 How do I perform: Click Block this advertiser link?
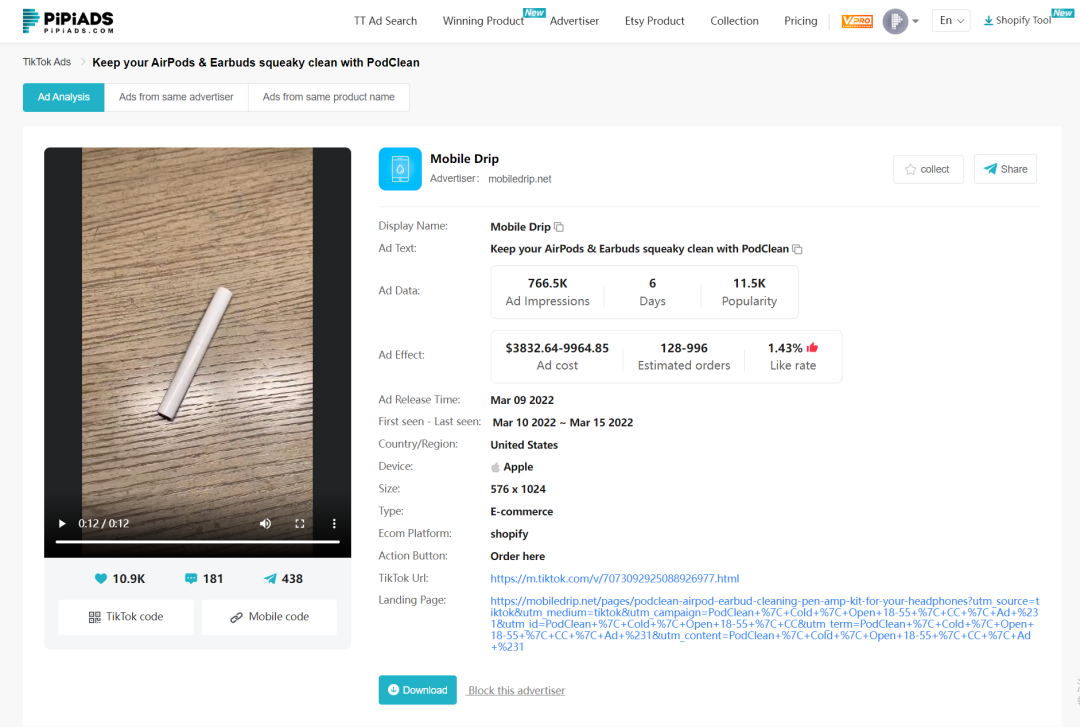click(x=517, y=690)
